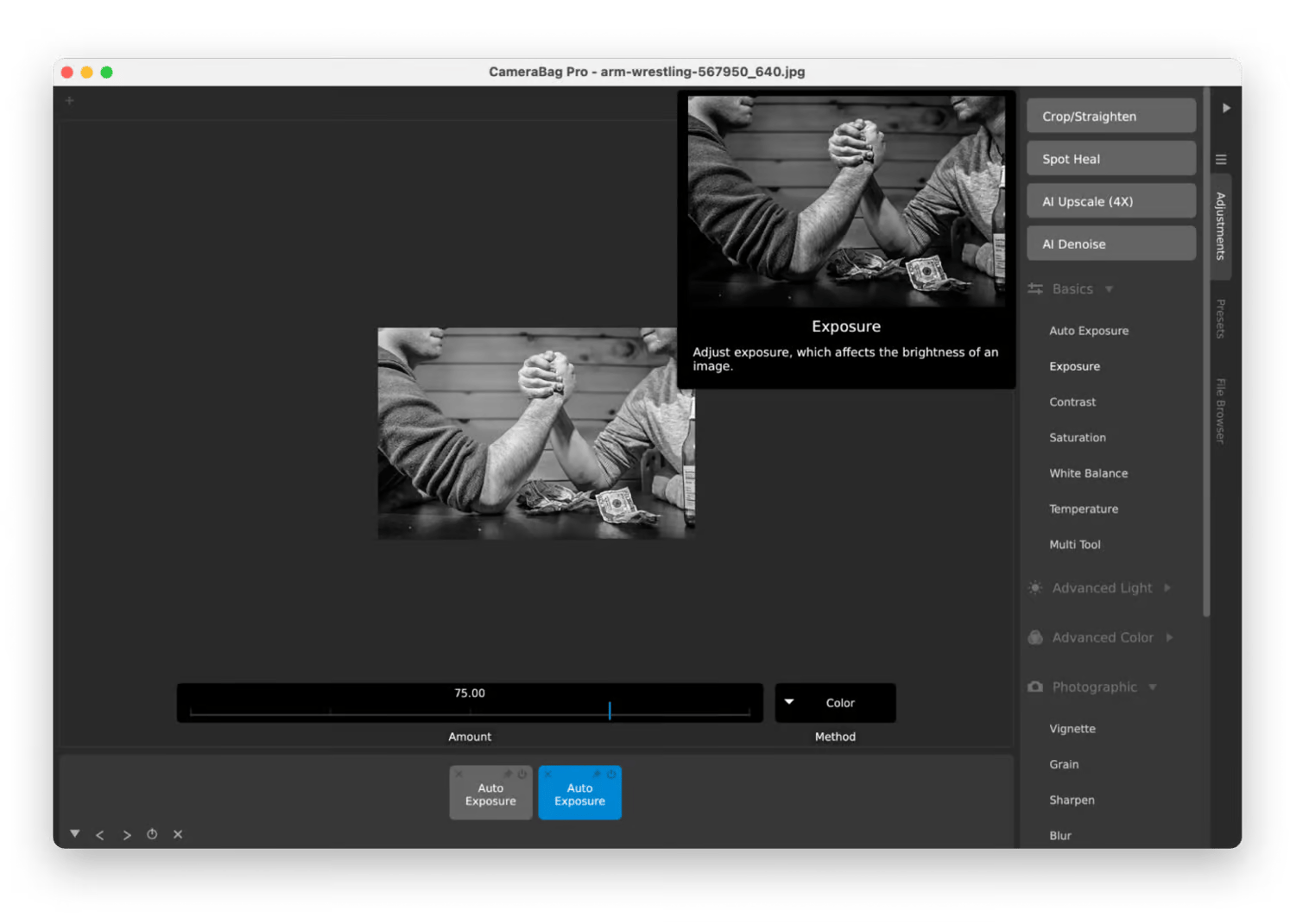Image resolution: width=1290 pixels, height=924 pixels.
Task: Click the X icon in the bottom-left tray
Action: click(178, 834)
